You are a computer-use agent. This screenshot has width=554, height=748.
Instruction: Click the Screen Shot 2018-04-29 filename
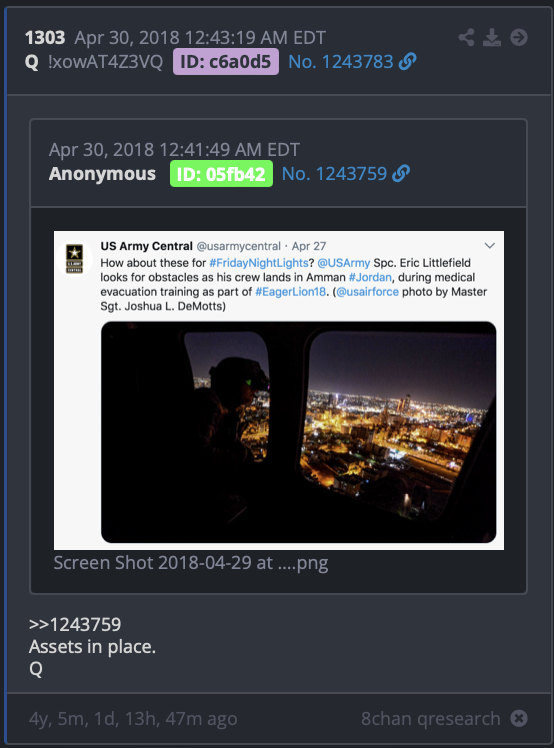click(x=191, y=563)
